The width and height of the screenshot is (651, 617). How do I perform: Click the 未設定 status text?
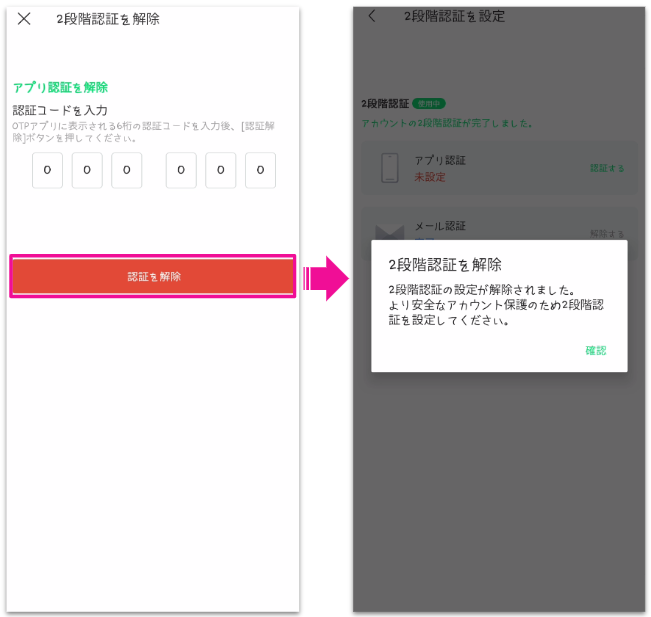click(x=430, y=177)
